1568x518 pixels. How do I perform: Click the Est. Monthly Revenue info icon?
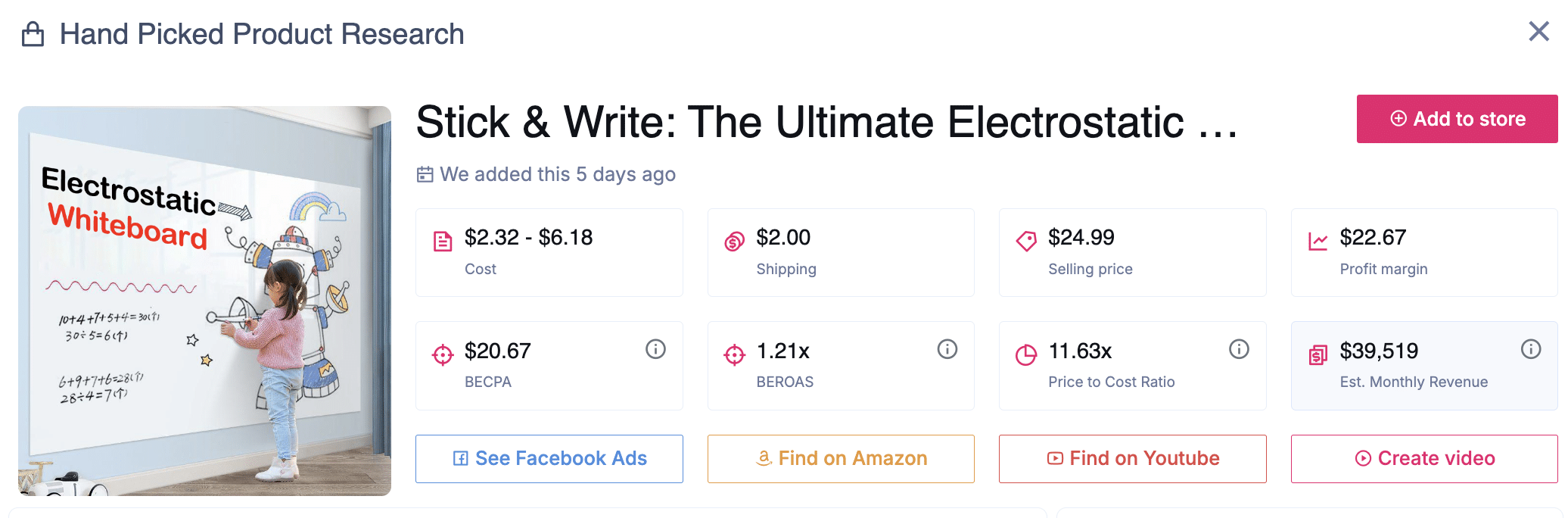pos(1531,349)
